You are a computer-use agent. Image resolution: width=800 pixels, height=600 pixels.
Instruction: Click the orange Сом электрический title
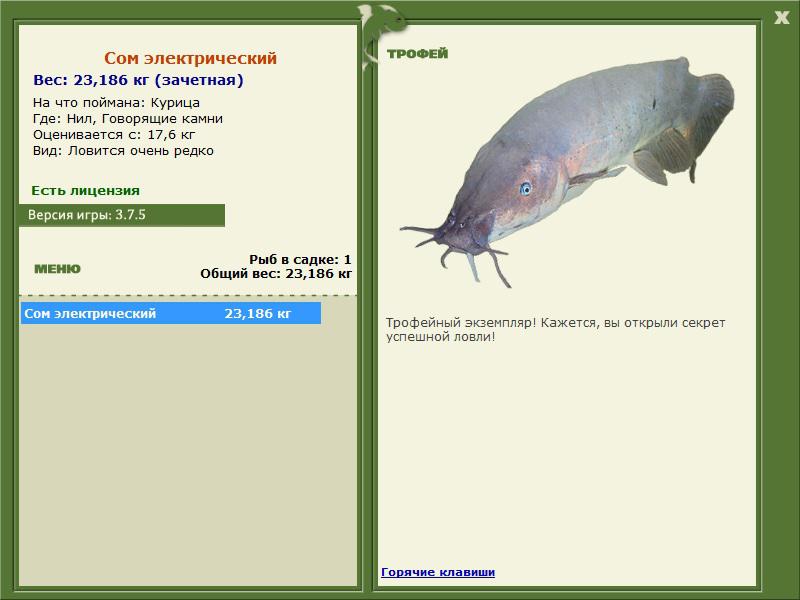190,58
